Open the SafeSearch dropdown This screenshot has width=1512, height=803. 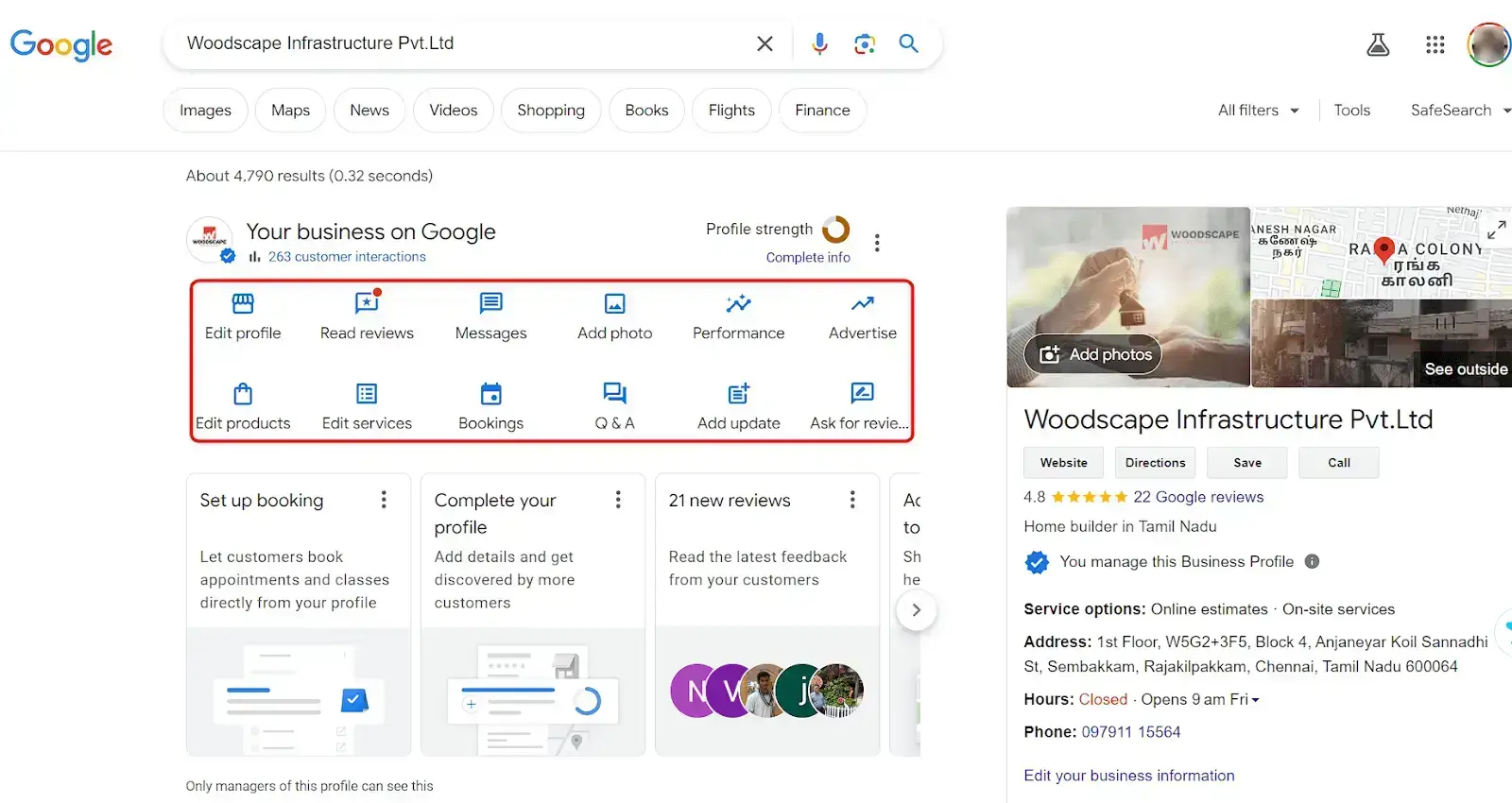[1460, 111]
